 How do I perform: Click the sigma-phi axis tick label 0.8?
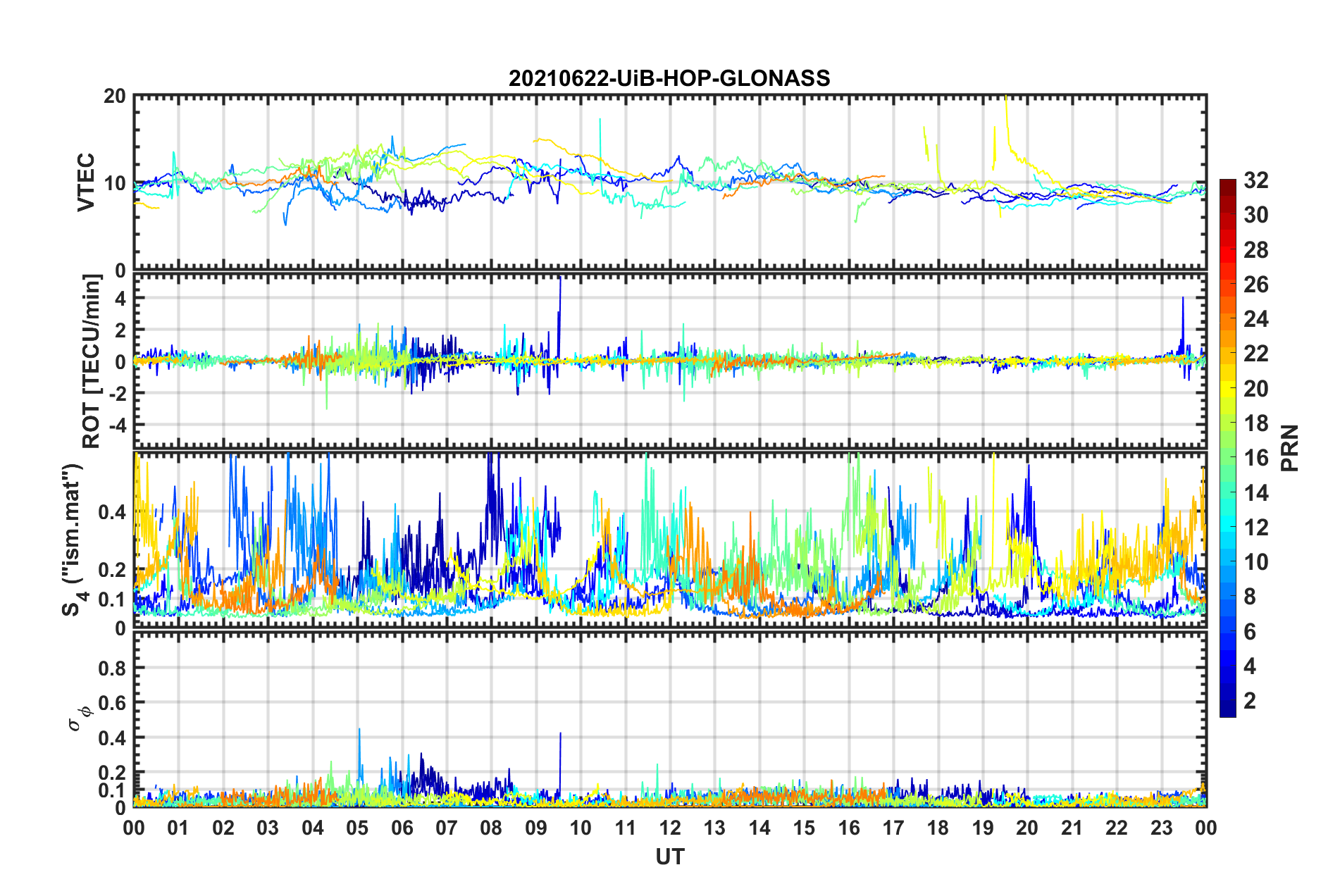click(x=112, y=668)
